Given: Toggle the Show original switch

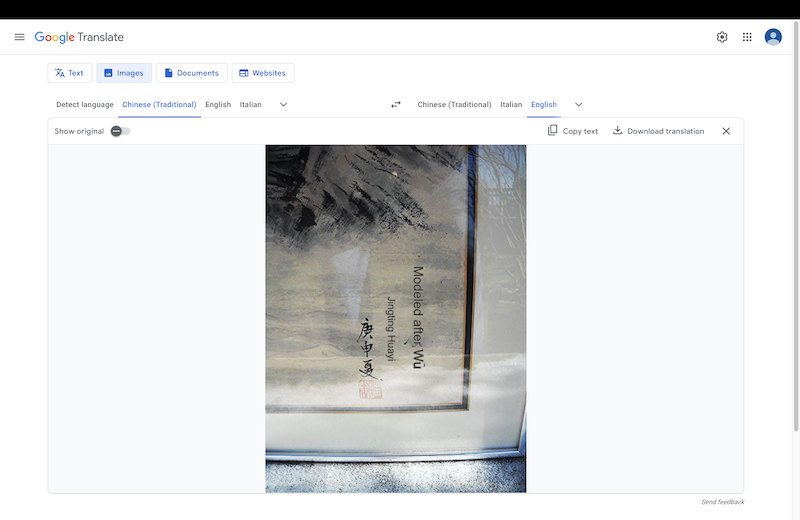Looking at the screenshot, I should [120, 131].
